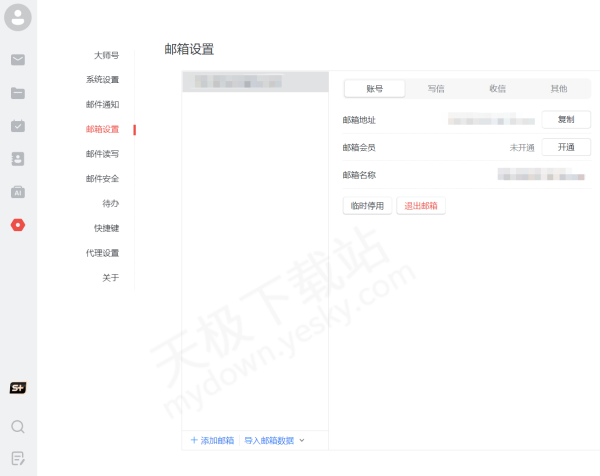
Task: Click the red 退出邮箱 button
Action: [421, 206]
